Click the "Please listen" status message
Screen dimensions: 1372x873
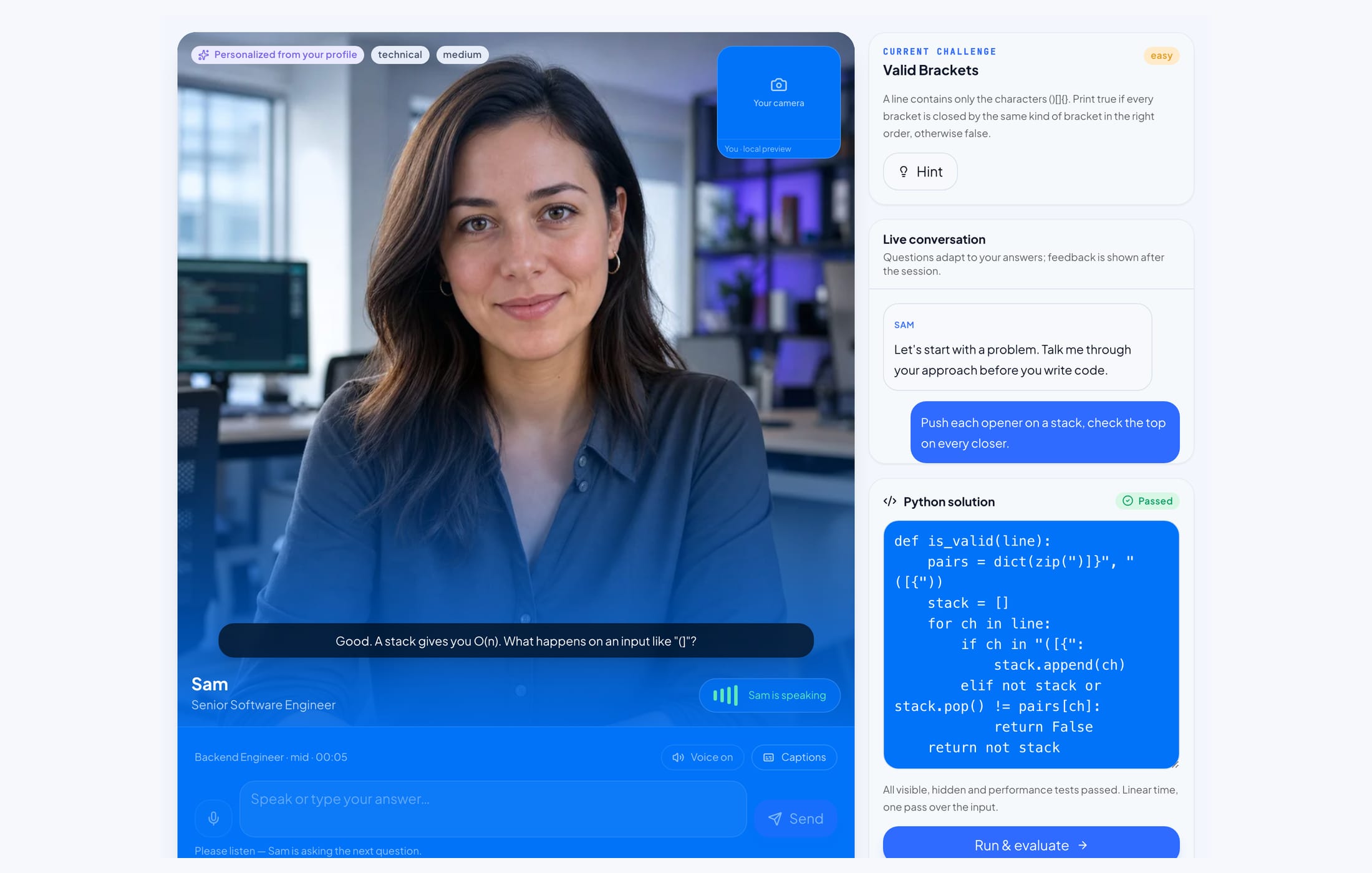click(307, 851)
